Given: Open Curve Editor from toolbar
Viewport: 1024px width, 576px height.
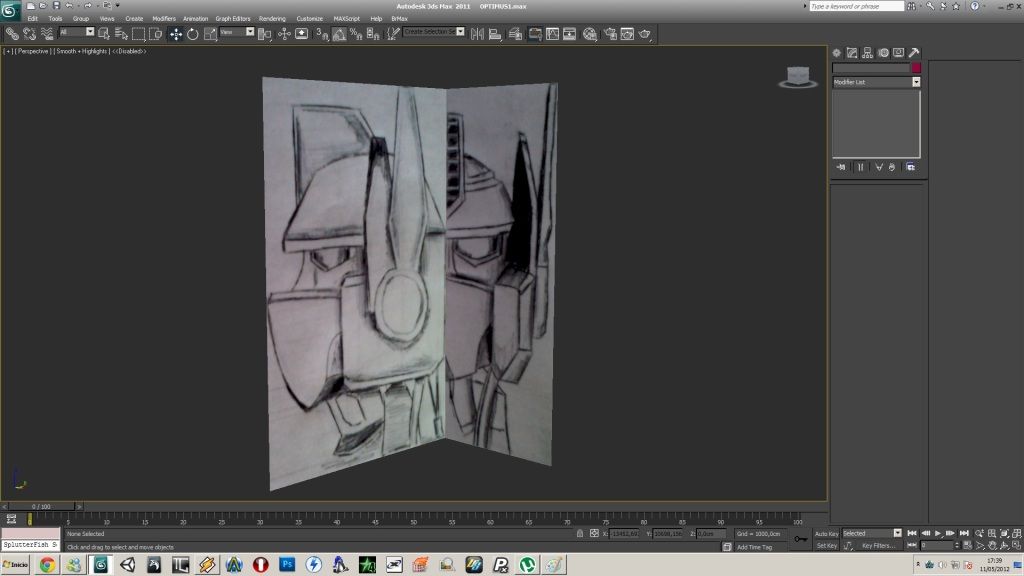Looking at the screenshot, I should point(552,34).
